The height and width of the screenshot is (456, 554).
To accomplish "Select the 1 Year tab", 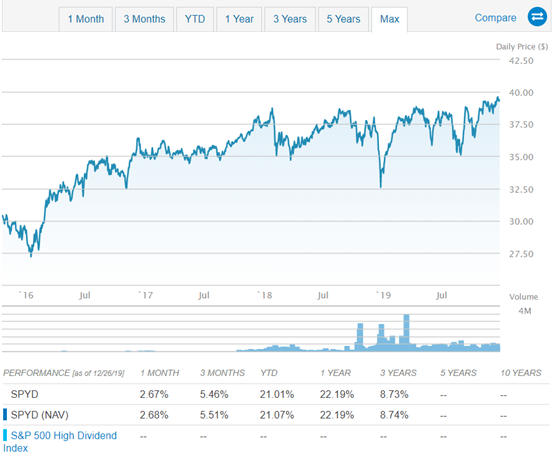I will click(239, 19).
